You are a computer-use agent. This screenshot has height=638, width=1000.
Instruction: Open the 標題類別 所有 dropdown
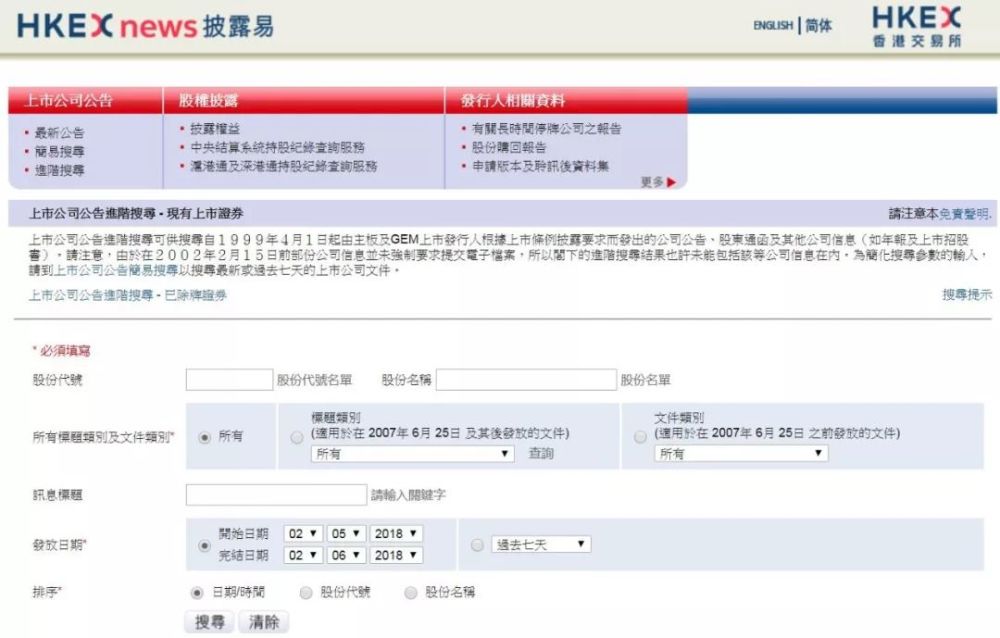(413, 454)
